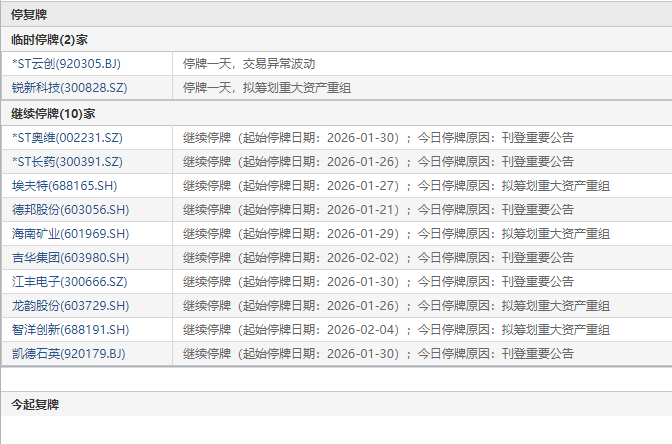Select the suspension reason for *ST奥维
This screenshot has height=444, width=672.
[x=378, y=138]
